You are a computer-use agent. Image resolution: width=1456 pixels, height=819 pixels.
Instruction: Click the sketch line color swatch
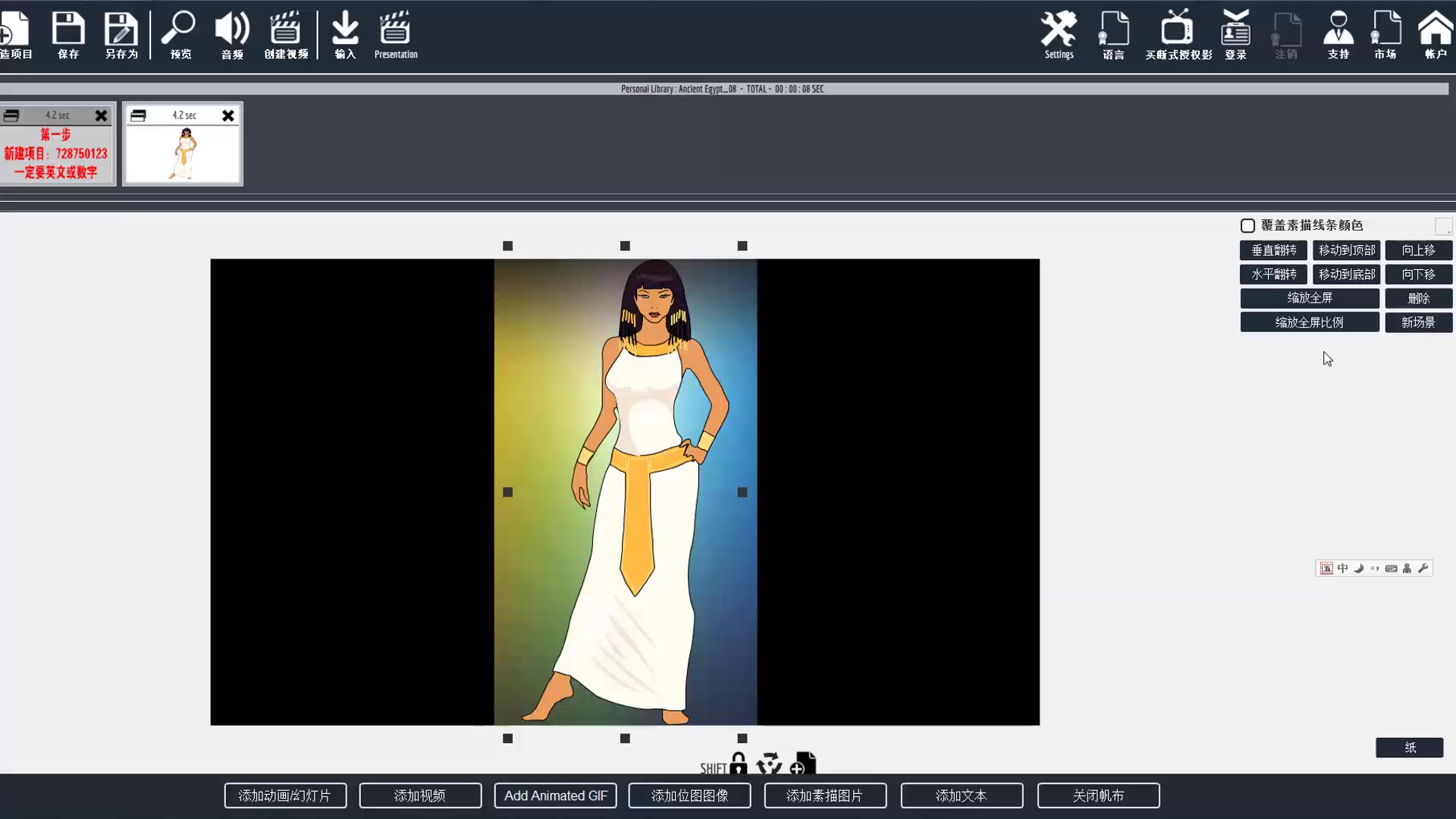(1442, 226)
